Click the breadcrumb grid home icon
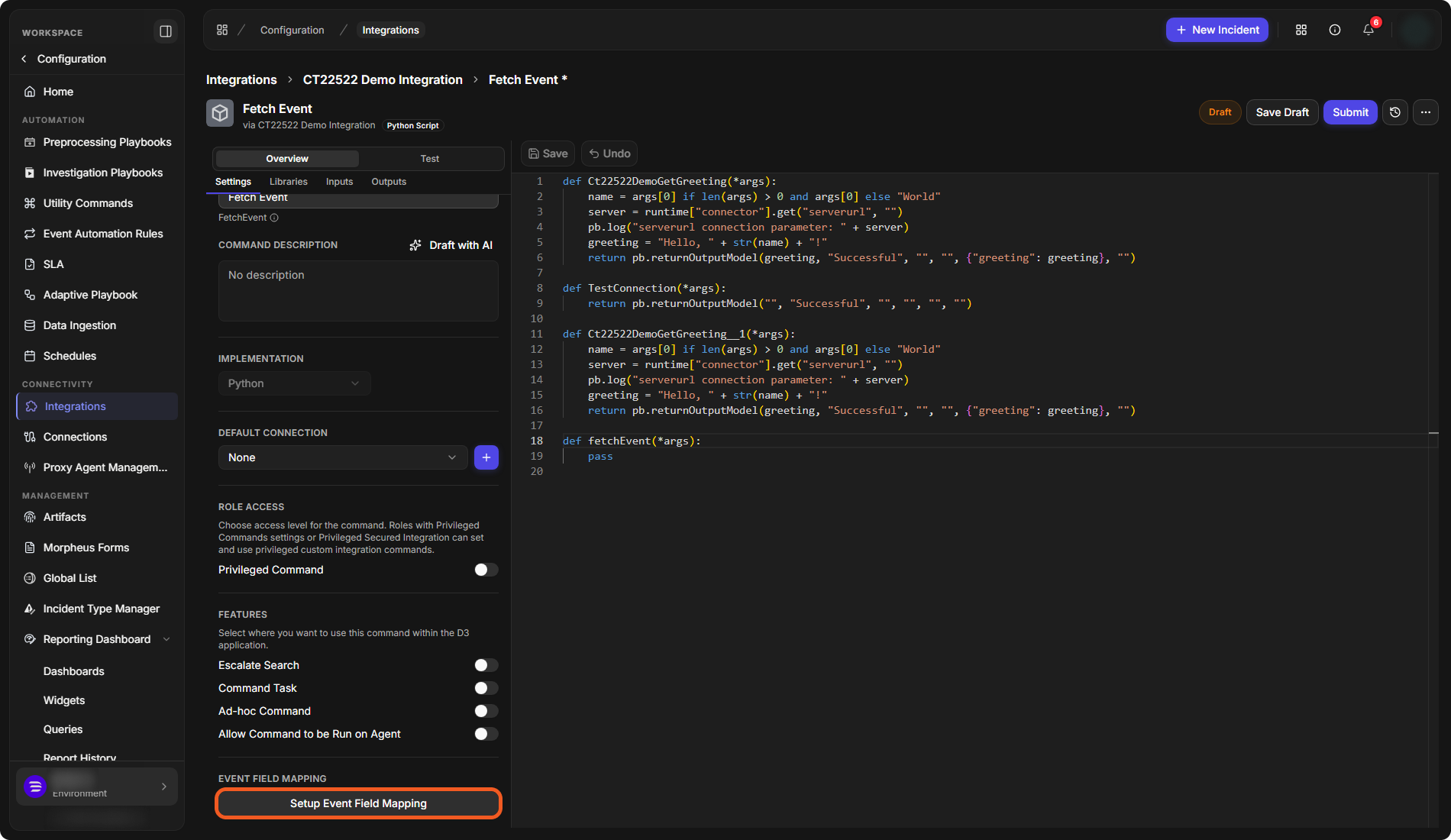This screenshot has width=1451, height=840. pos(222,30)
